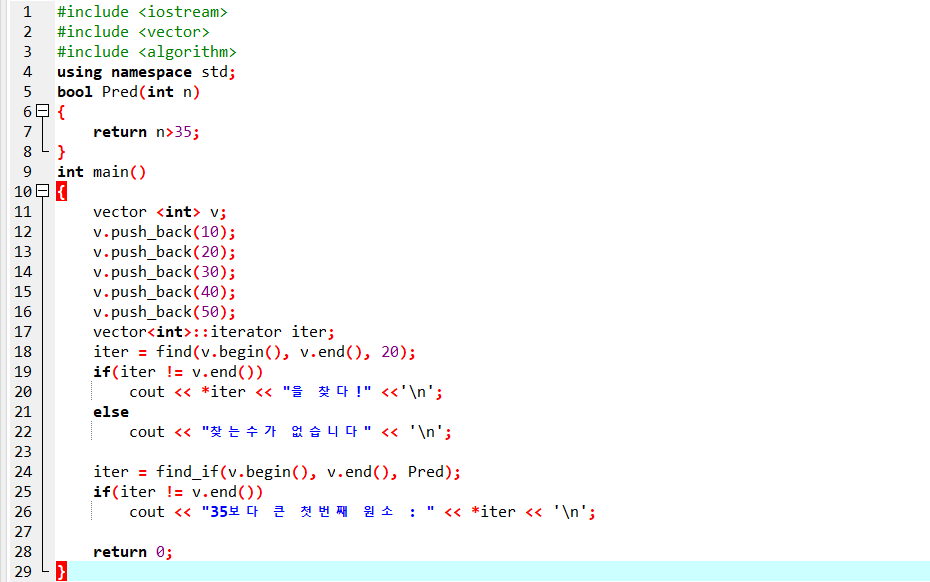Image resolution: width=930 pixels, height=582 pixels.
Task: Click 'iter = find(v.begin(), v.end(), 20);' line
Action: click(254, 352)
